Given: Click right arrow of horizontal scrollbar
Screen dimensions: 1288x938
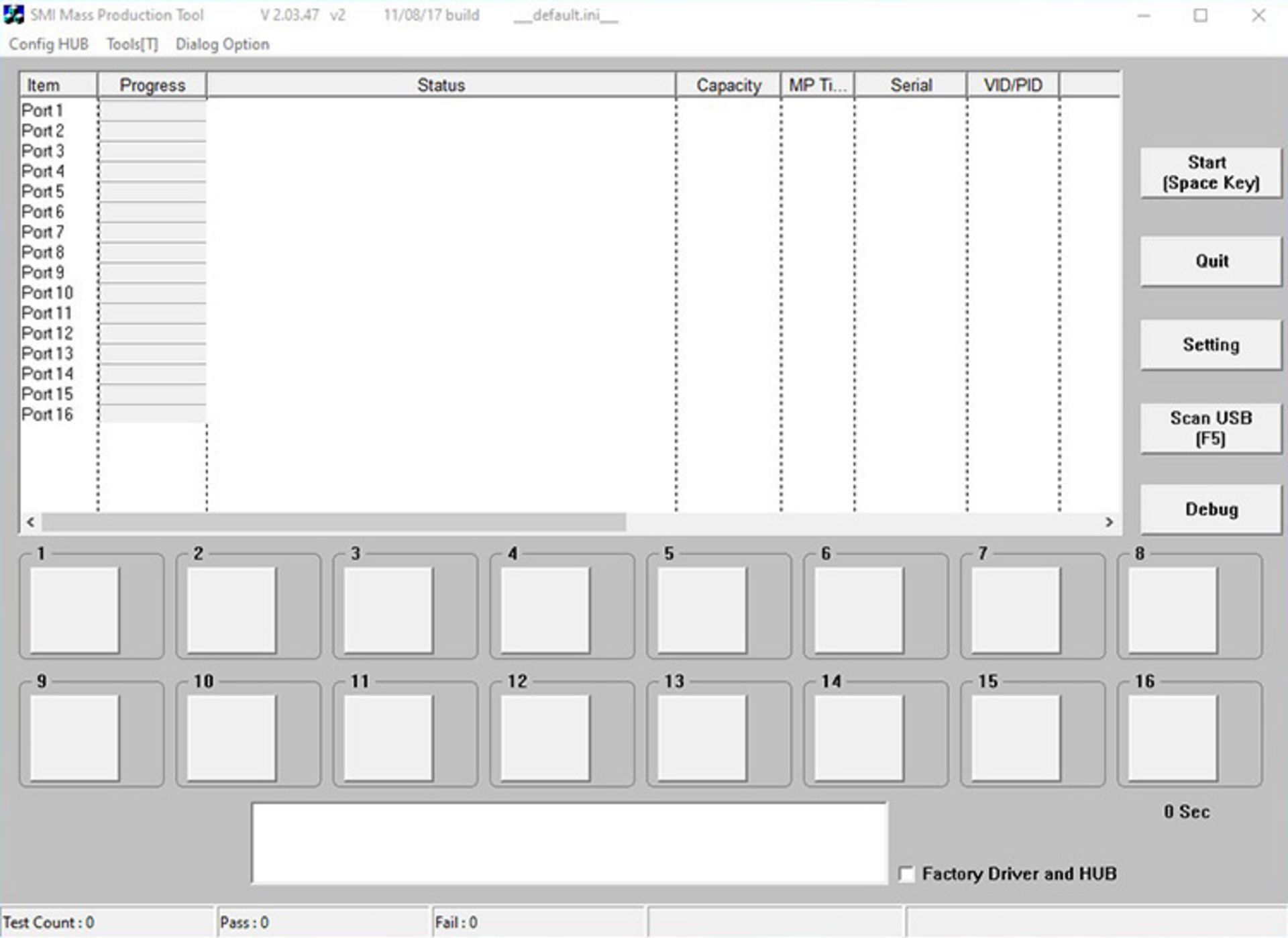Looking at the screenshot, I should [x=1109, y=522].
